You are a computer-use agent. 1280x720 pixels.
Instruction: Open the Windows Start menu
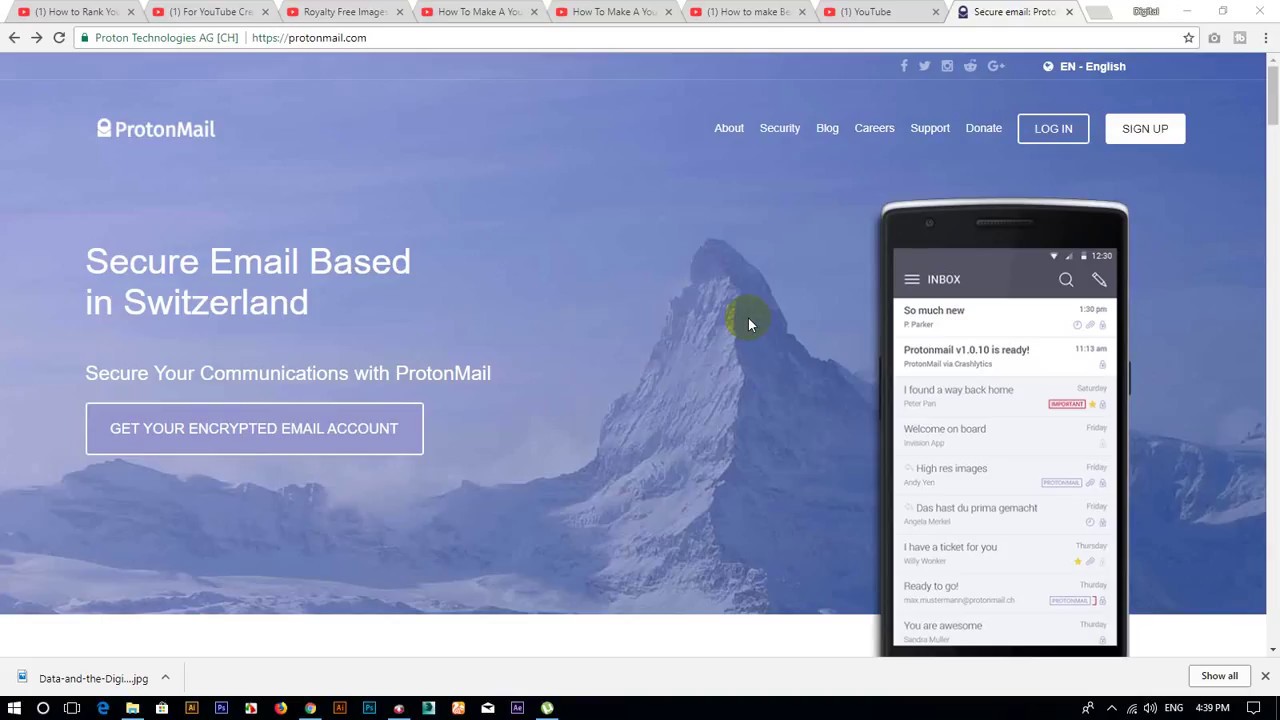pos(14,708)
